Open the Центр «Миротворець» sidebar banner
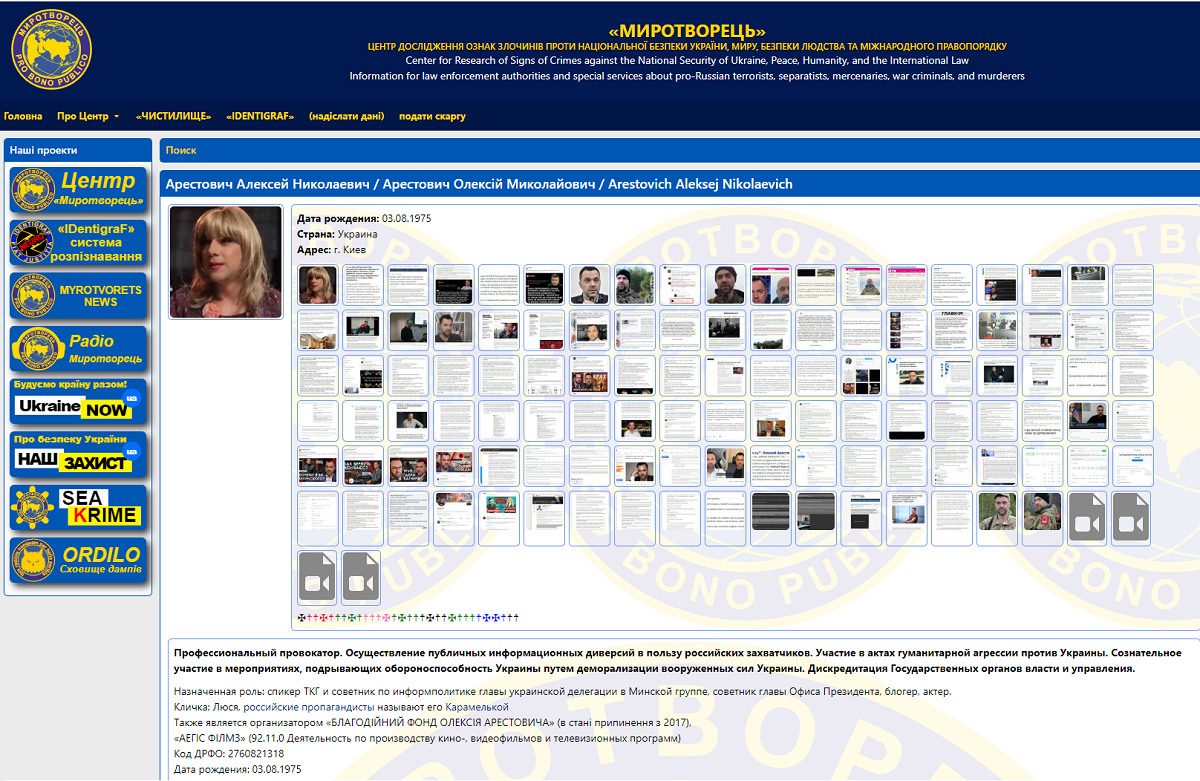This screenshot has width=1200, height=781. [78, 190]
